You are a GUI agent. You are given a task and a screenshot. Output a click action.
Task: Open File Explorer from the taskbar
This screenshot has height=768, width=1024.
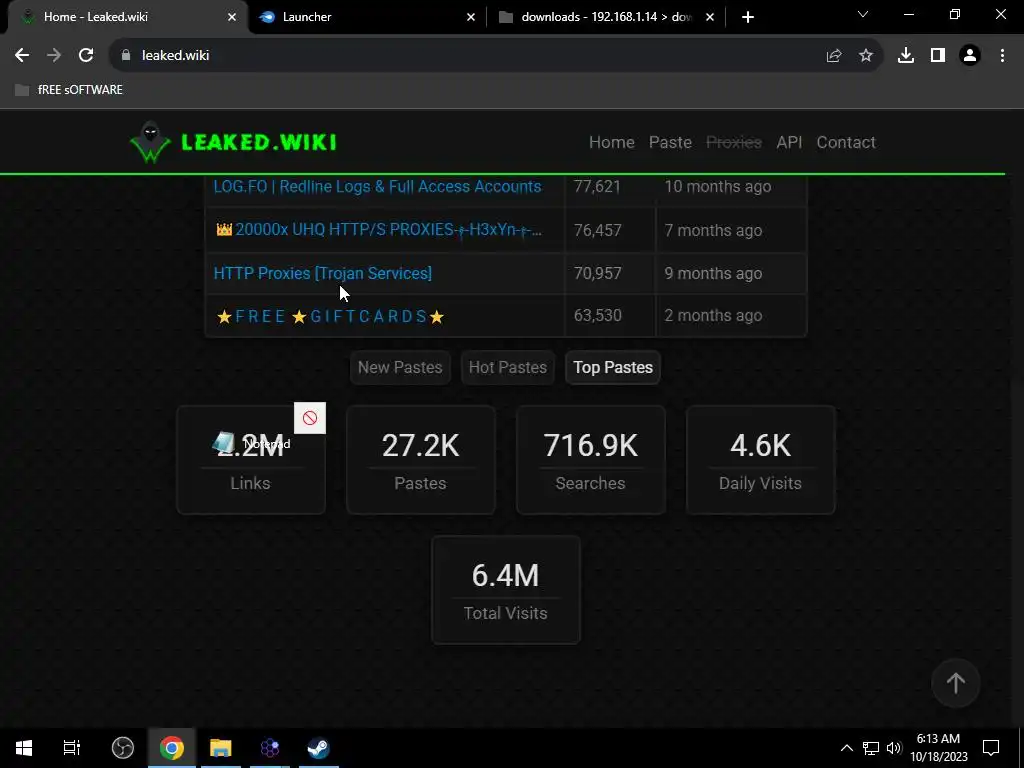pyautogui.click(x=221, y=748)
